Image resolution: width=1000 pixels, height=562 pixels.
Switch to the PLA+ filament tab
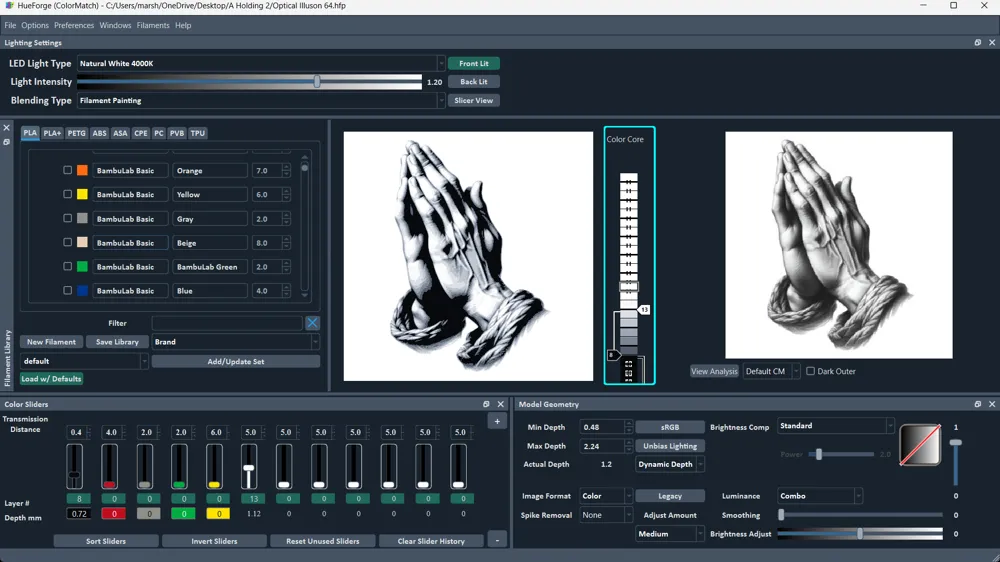(52, 133)
